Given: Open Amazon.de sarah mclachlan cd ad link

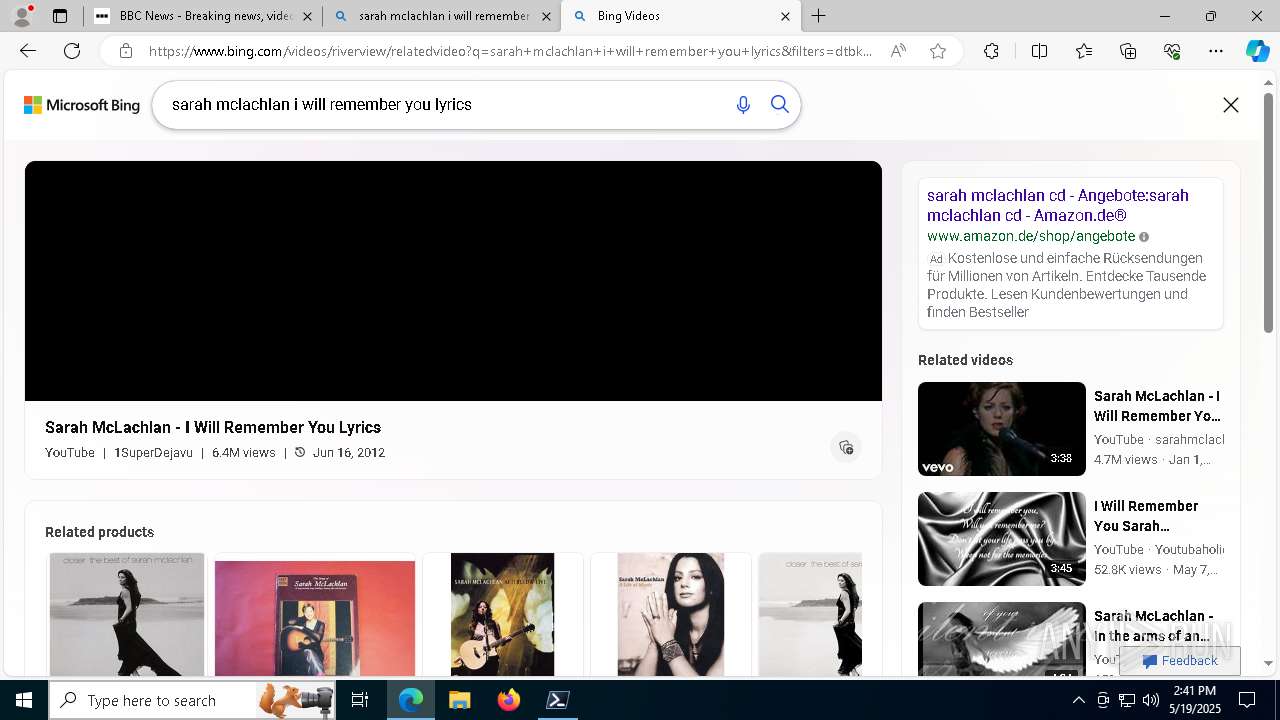Looking at the screenshot, I should point(1058,205).
